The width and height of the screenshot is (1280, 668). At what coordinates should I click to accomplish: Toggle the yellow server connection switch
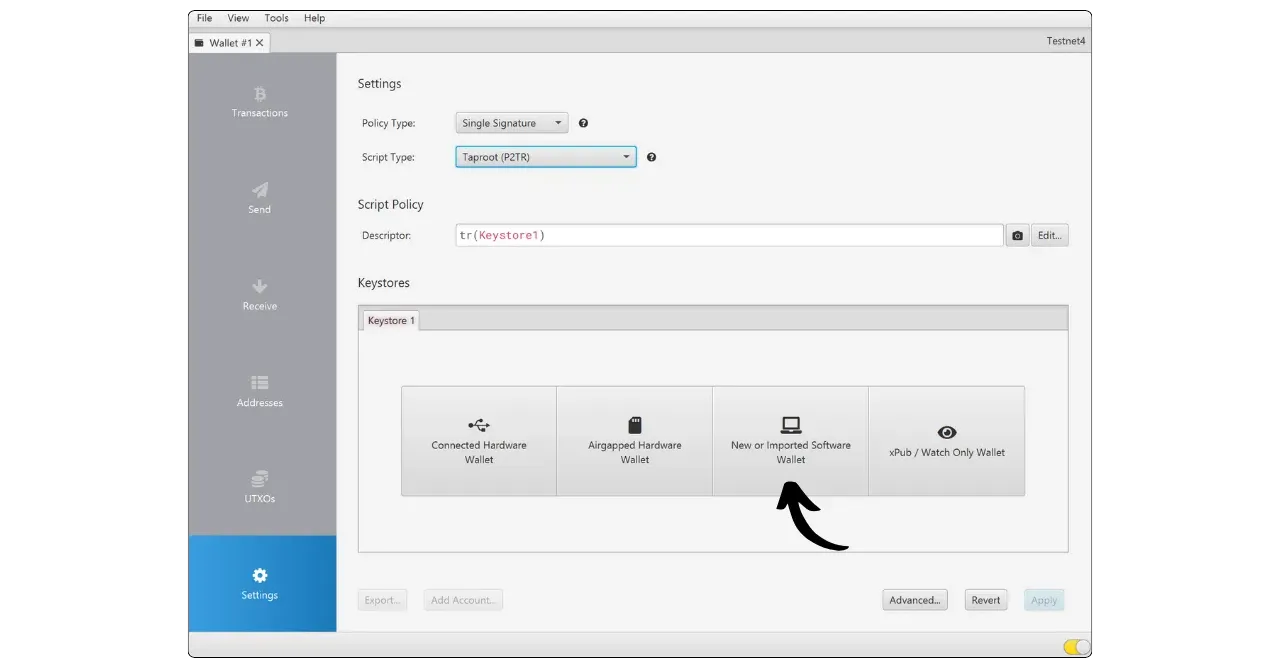tap(1076, 647)
